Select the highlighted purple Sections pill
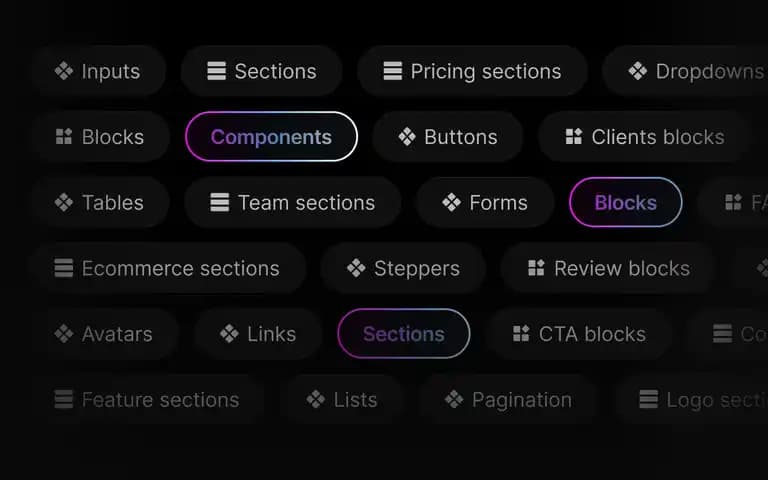 click(404, 334)
